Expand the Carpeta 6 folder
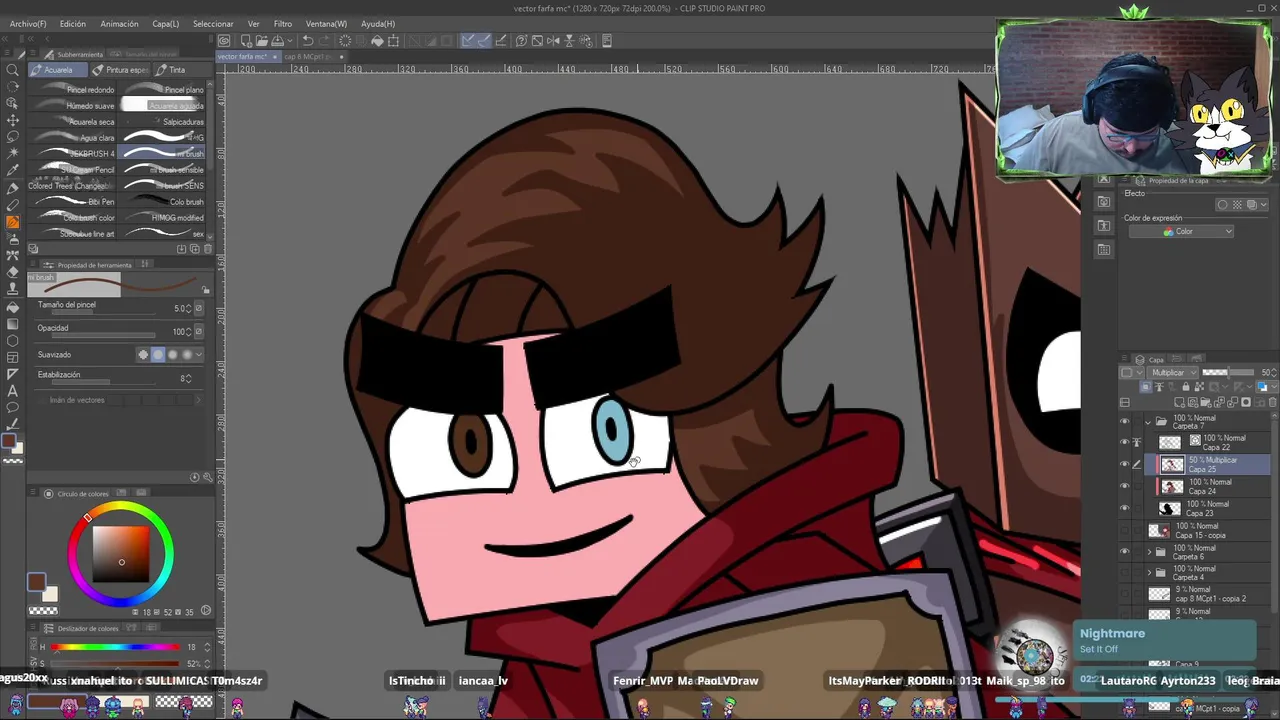The height and width of the screenshot is (720, 1280). pyautogui.click(x=1148, y=551)
